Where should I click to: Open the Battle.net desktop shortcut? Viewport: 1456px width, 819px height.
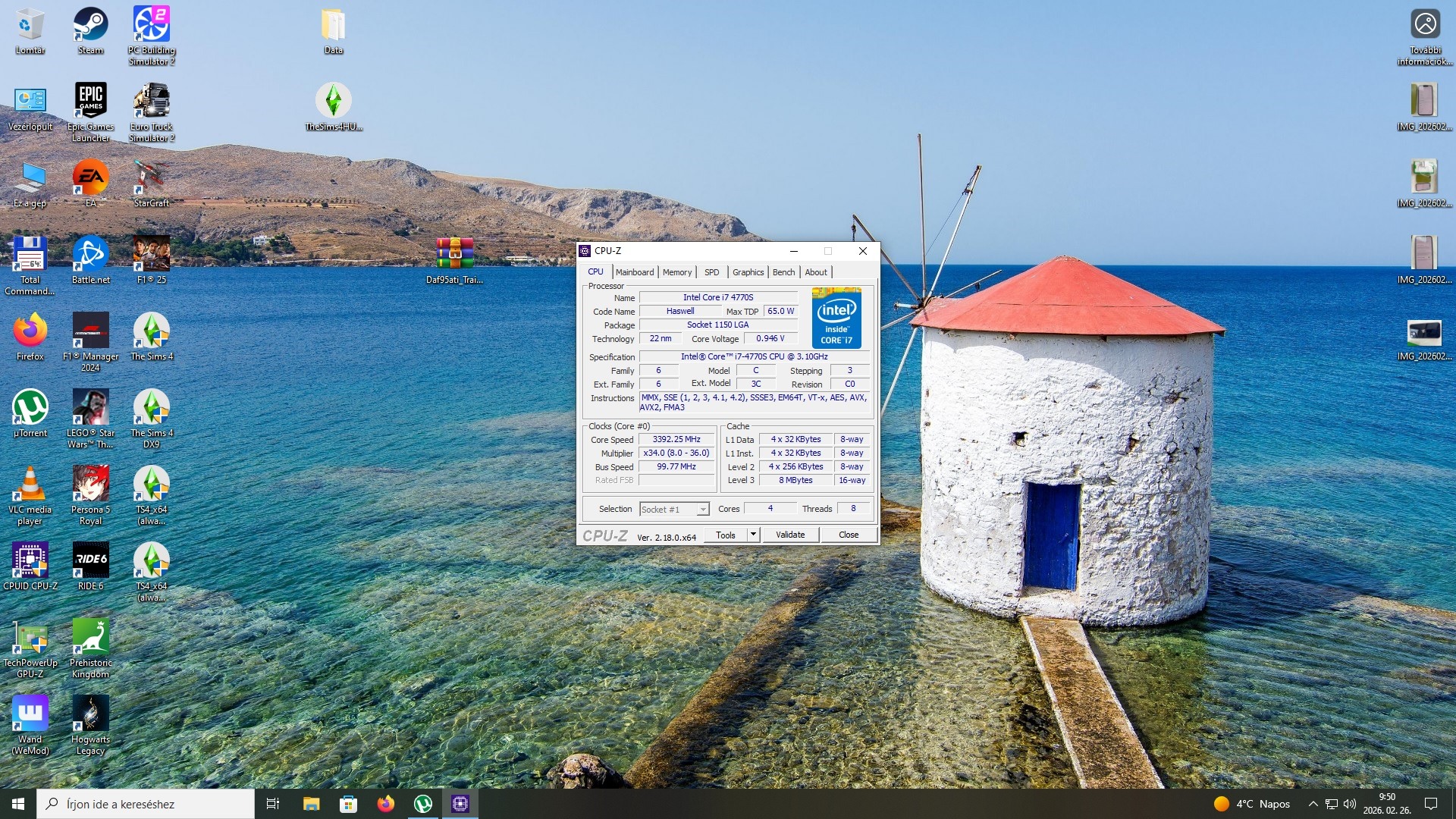[x=90, y=255]
